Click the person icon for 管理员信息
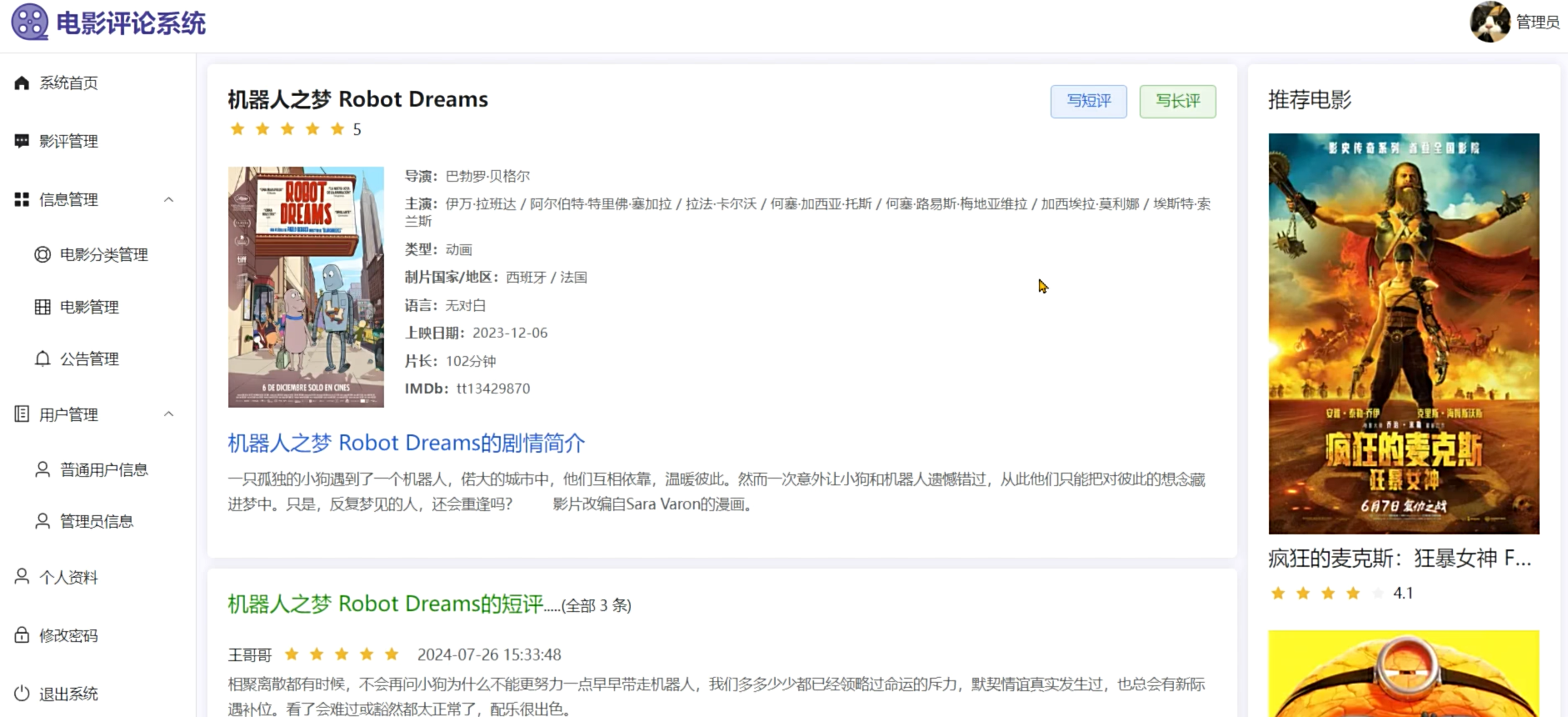Viewport: 1568px width, 717px height. click(42, 521)
